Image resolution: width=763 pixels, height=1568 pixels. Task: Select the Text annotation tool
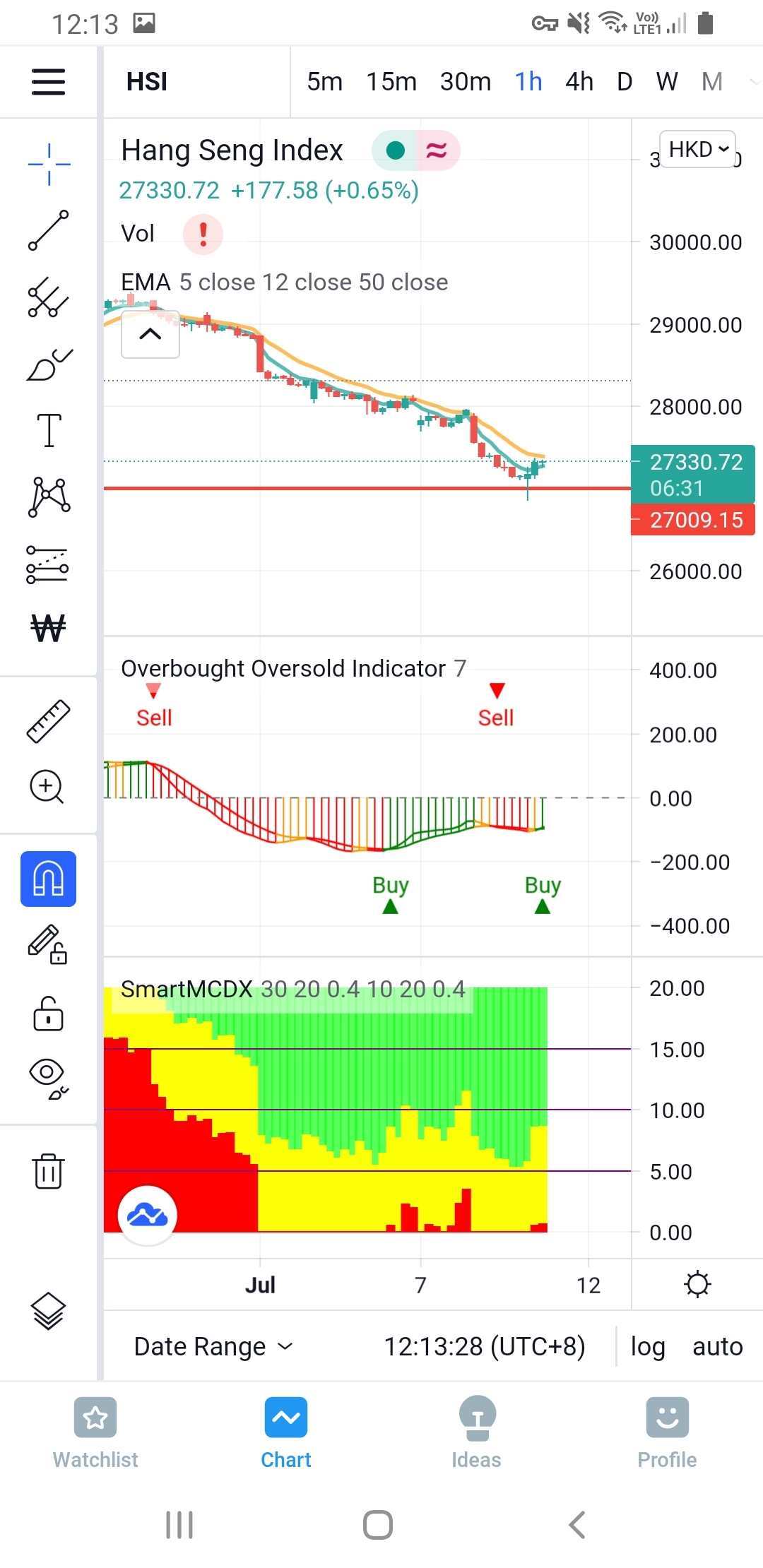pos(49,430)
